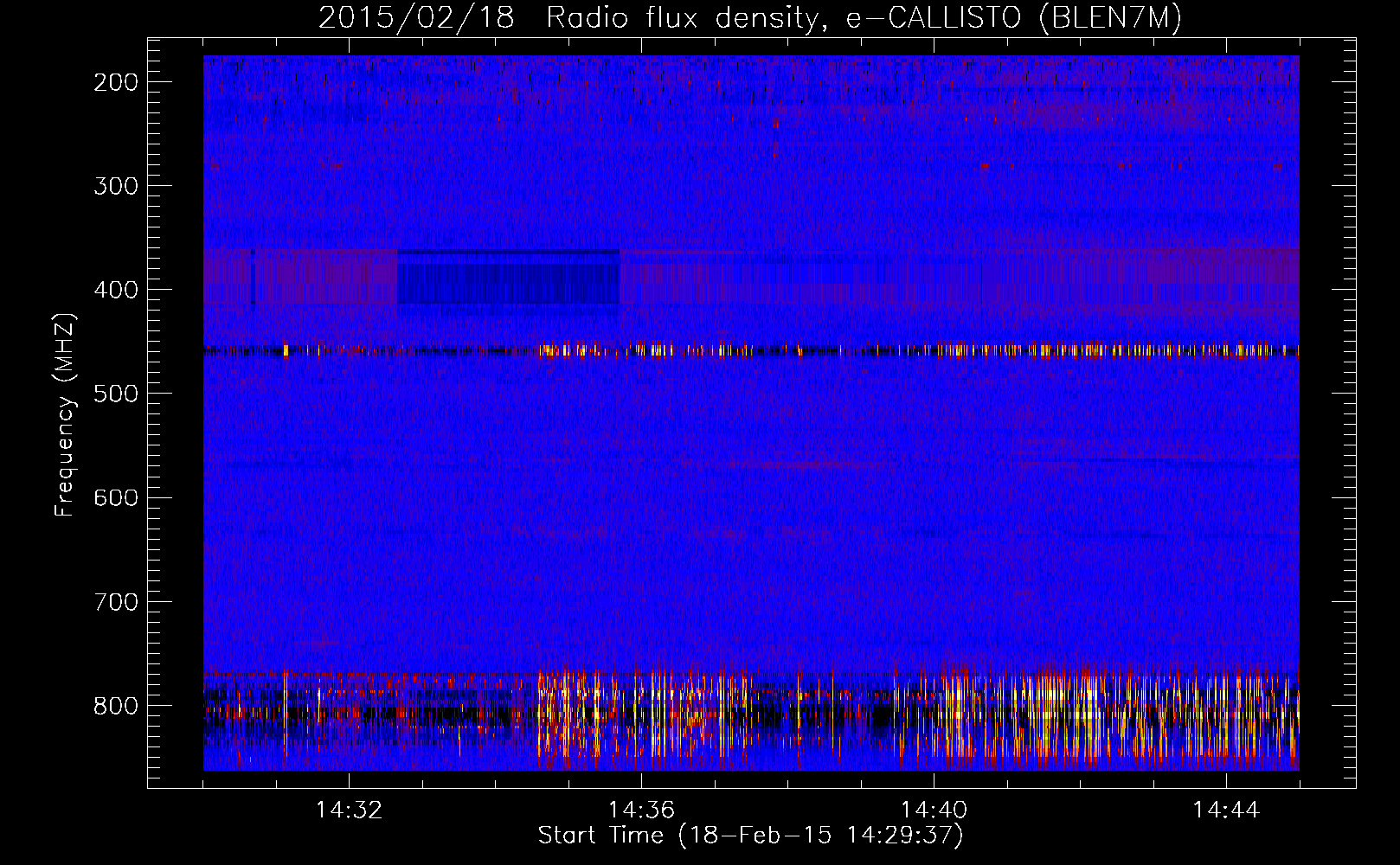The width and height of the screenshot is (1400, 865).
Task: Click the dark blue rectangular patch near 400 MHz
Action: coord(508,277)
